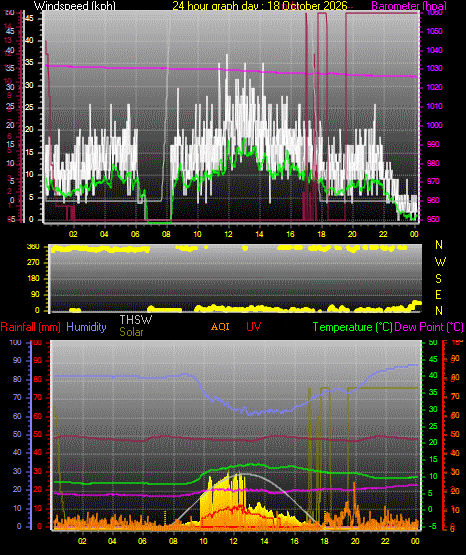Click the '960' barometer axis value
Image resolution: width=466 pixels, height=555 pixels.
434,200
